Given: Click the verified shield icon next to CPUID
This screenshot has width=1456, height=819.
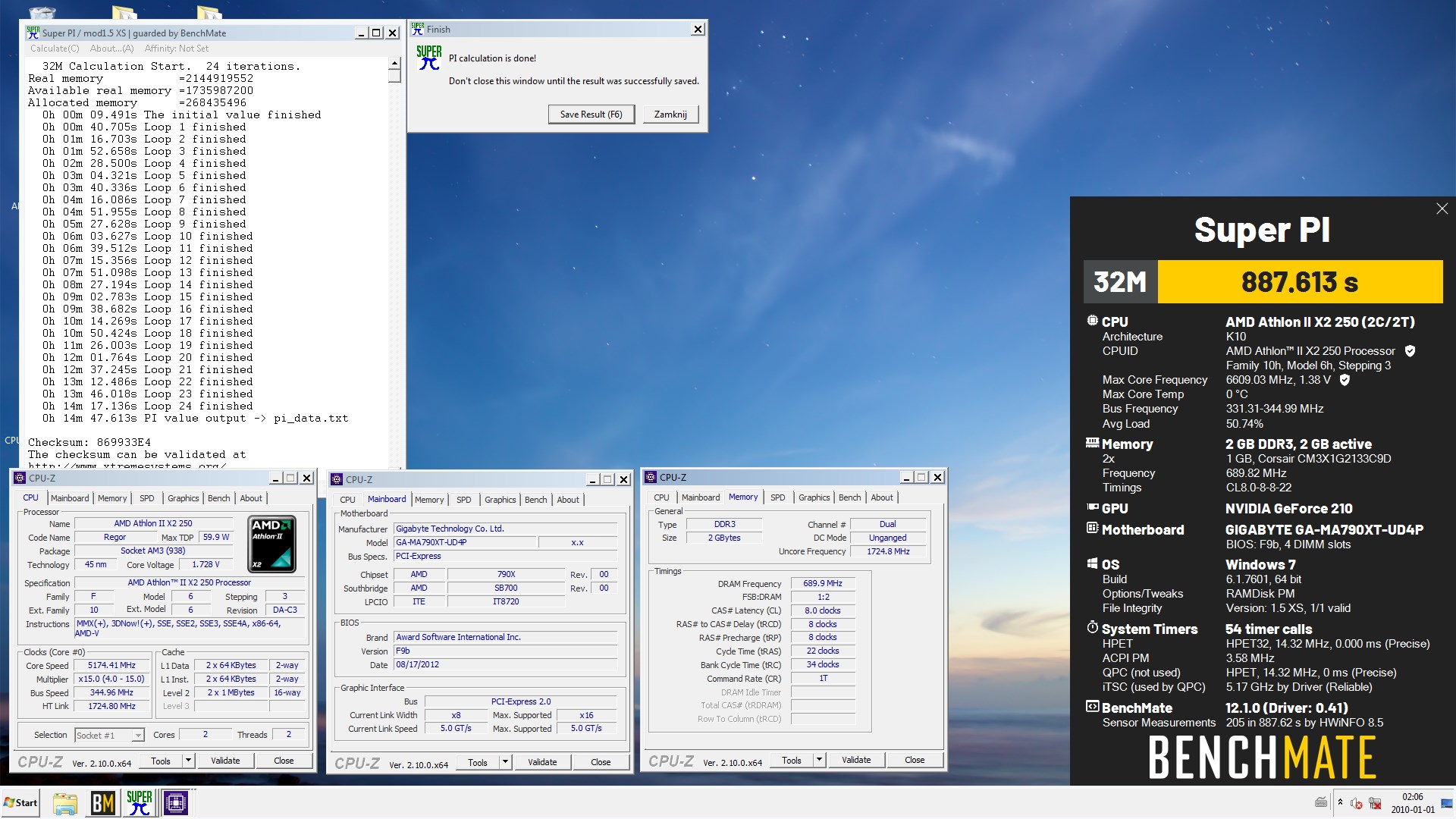Looking at the screenshot, I should pos(1410,351).
